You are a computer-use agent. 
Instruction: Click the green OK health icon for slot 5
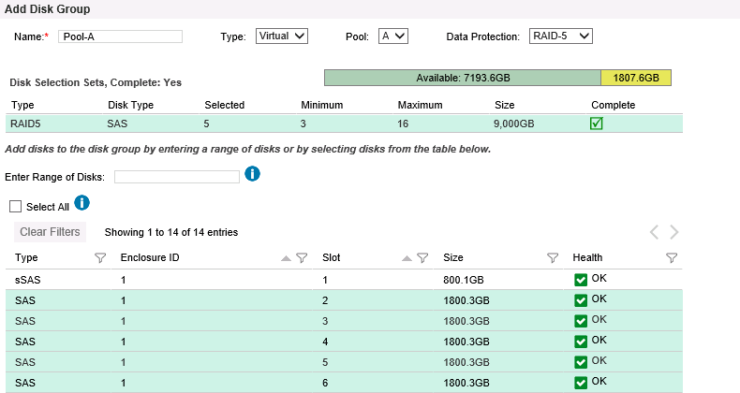pos(580,362)
